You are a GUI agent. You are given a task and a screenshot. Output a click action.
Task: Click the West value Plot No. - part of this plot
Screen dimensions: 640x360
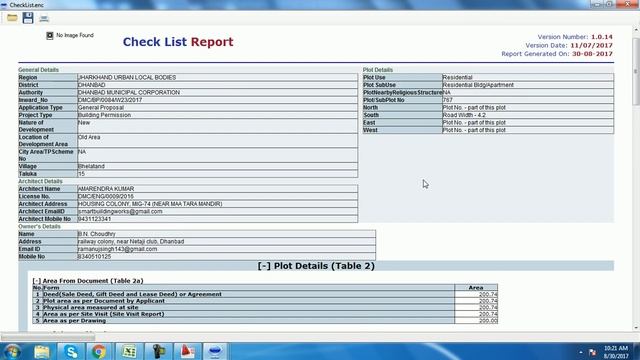click(474, 130)
